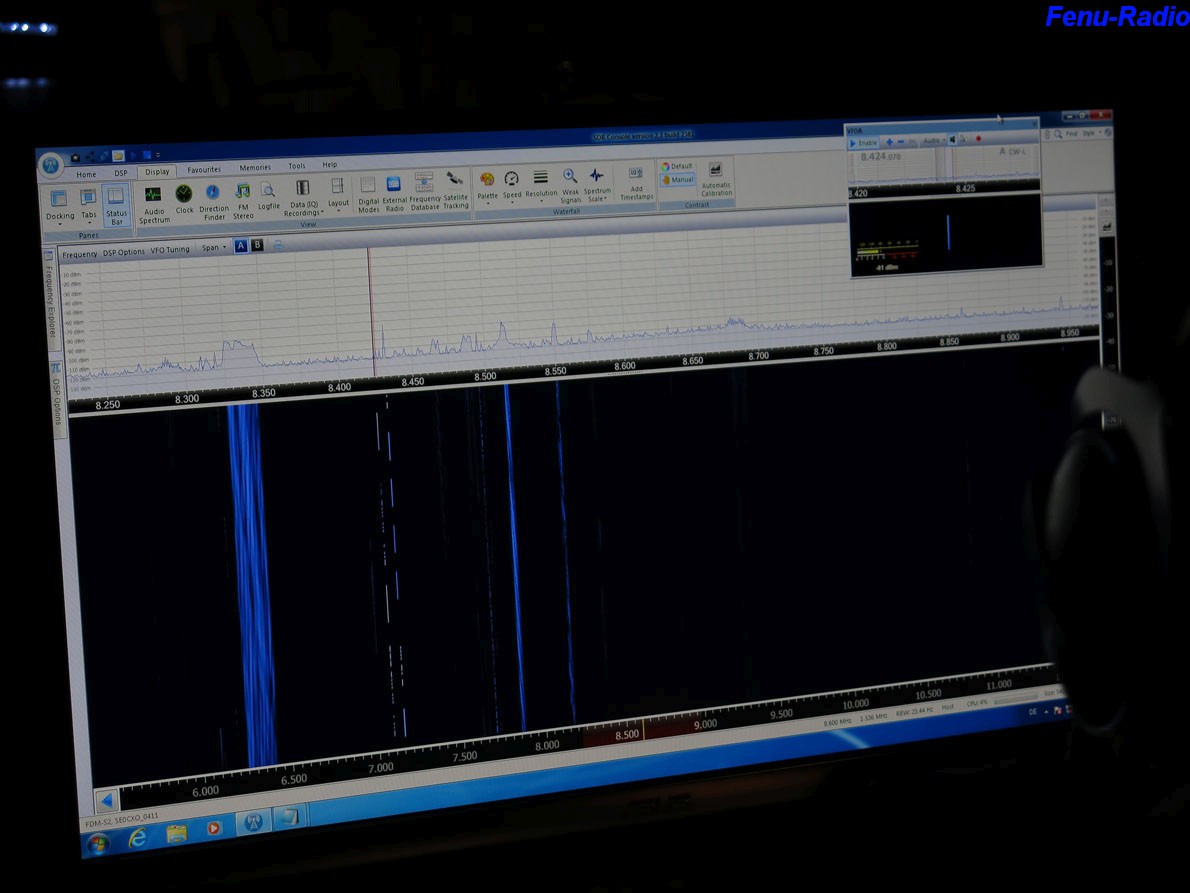The height and width of the screenshot is (893, 1190).
Task: Run Automatic Calibration for contrast
Action: click(x=716, y=179)
